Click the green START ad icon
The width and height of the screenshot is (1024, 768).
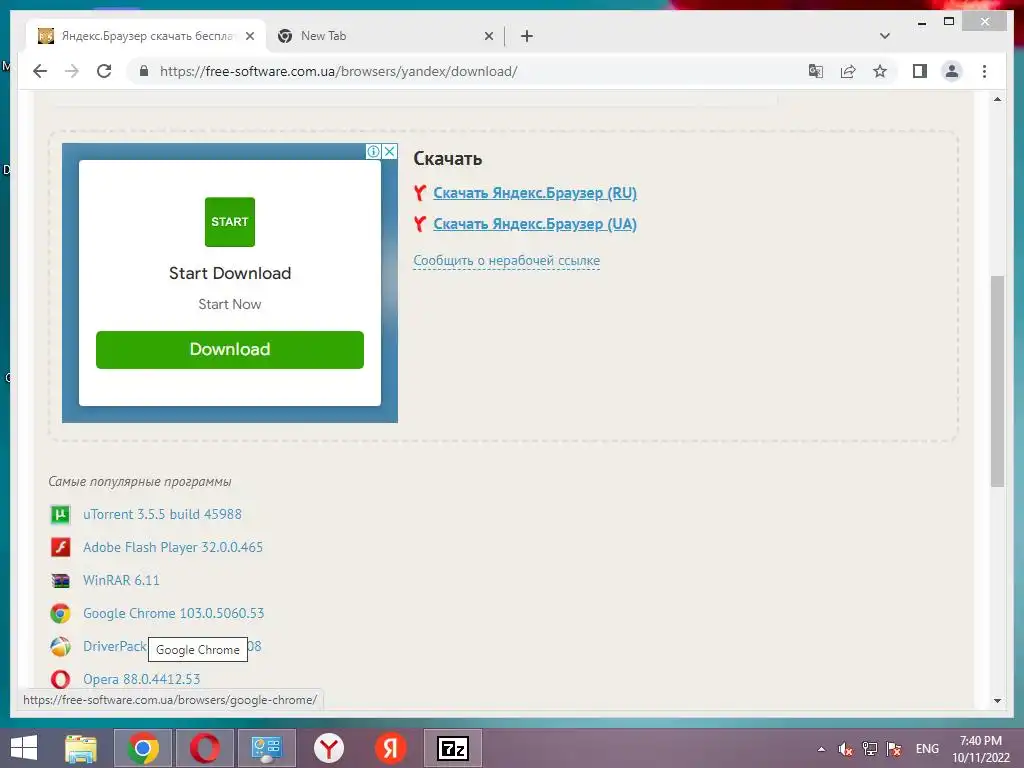pos(230,222)
